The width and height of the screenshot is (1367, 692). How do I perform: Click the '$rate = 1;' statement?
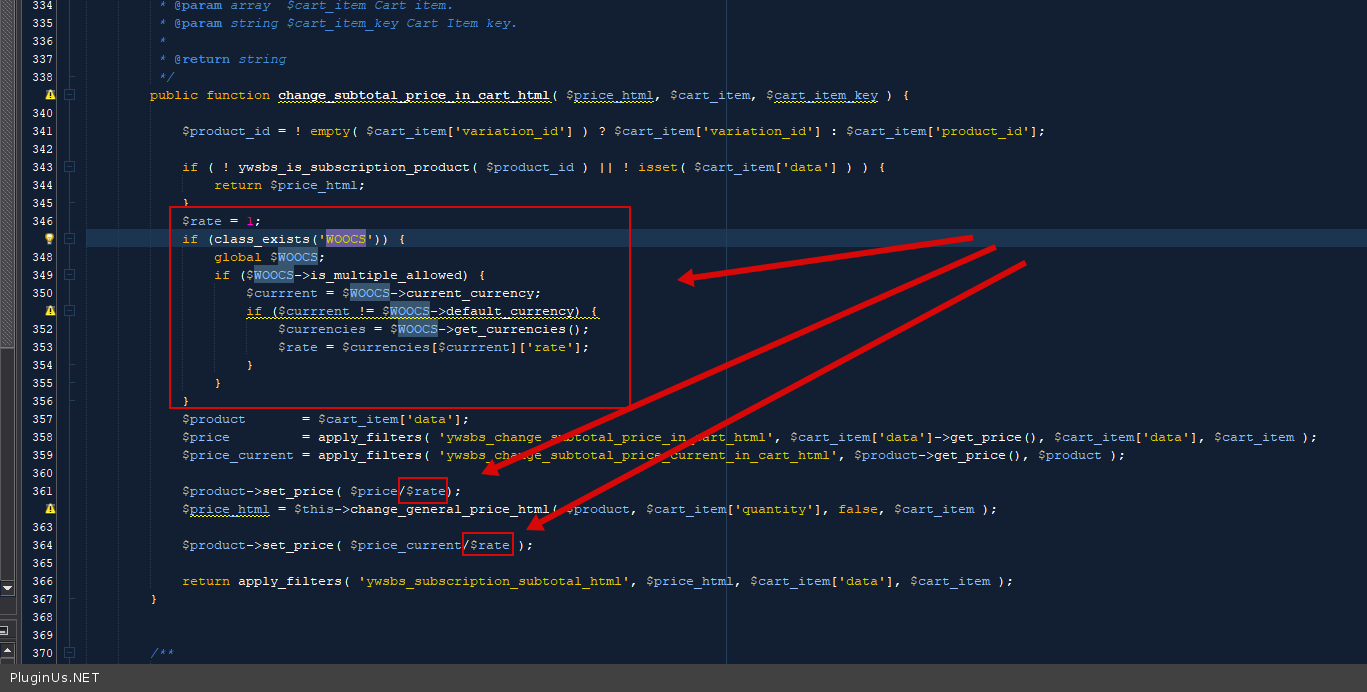click(221, 221)
